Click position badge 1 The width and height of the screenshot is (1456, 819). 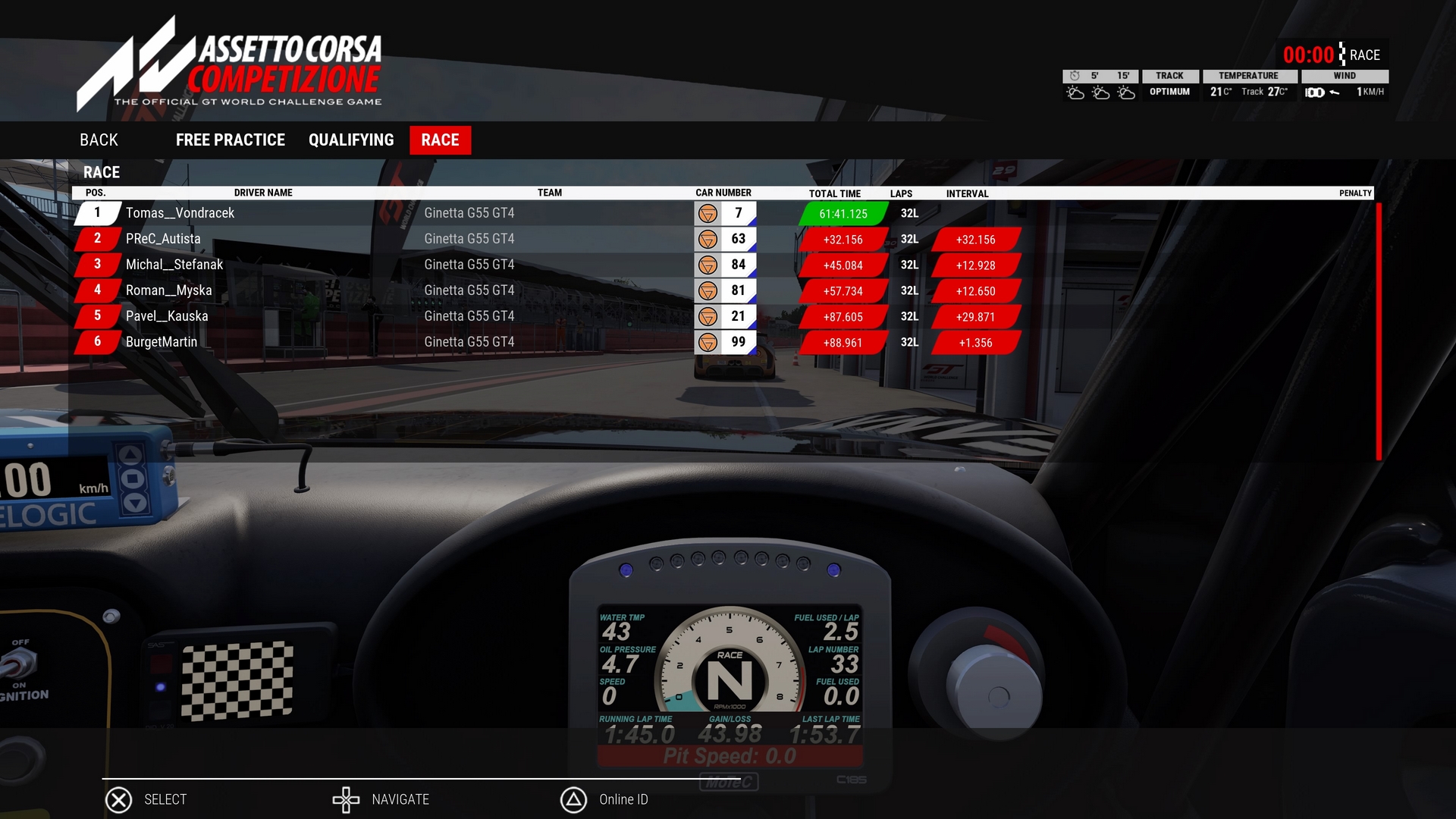[x=97, y=213]
